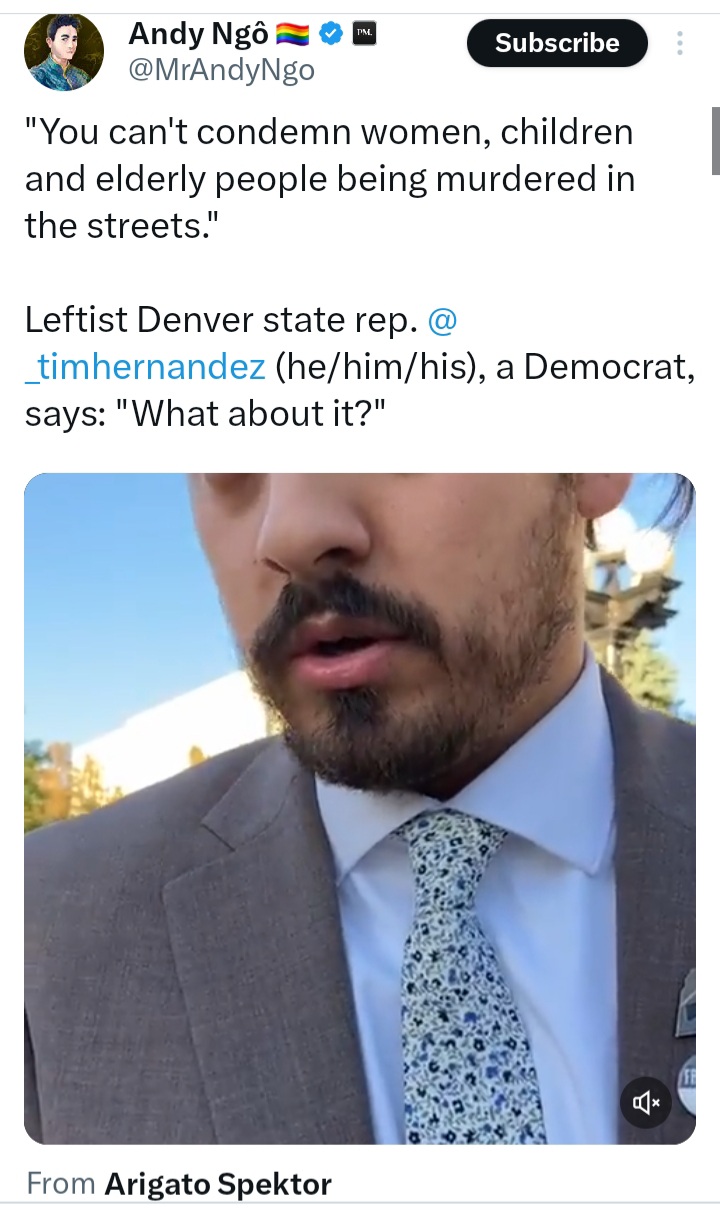Screen dimensions: 720x1214
Task: Unmute the video with the speaker icon
Action: 646,1103
